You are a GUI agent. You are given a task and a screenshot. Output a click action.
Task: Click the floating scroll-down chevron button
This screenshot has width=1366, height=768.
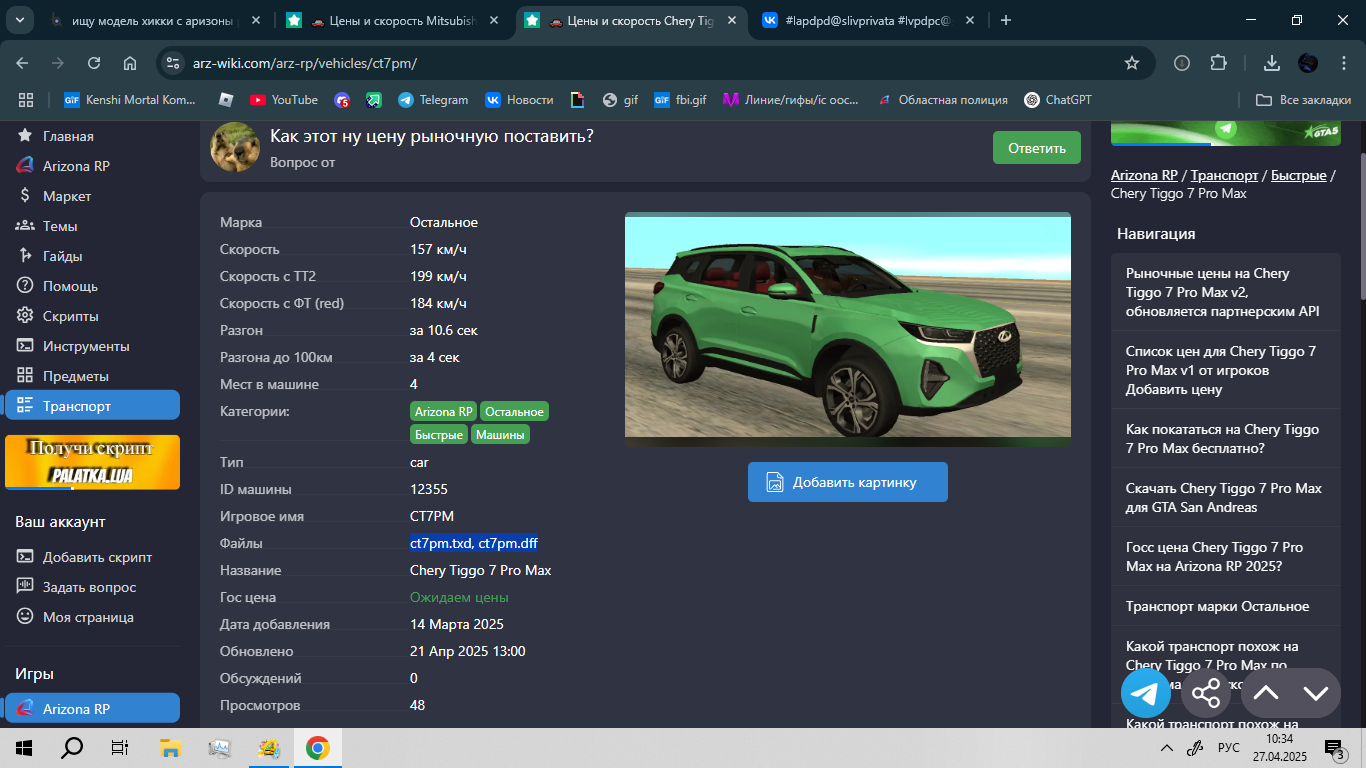pyautogui.click(x=1316, y=693)
